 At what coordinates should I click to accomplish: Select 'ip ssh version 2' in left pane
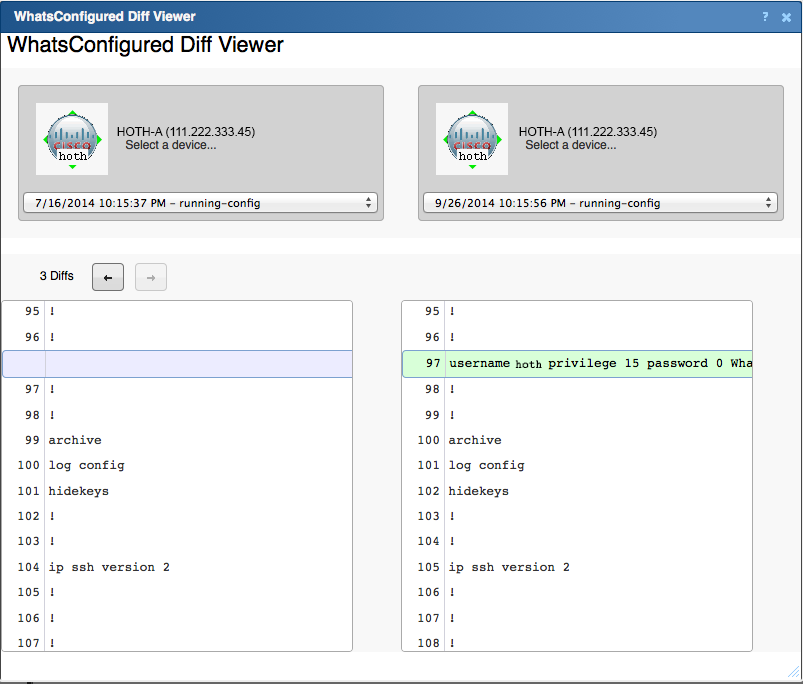[x=109, y=568]
